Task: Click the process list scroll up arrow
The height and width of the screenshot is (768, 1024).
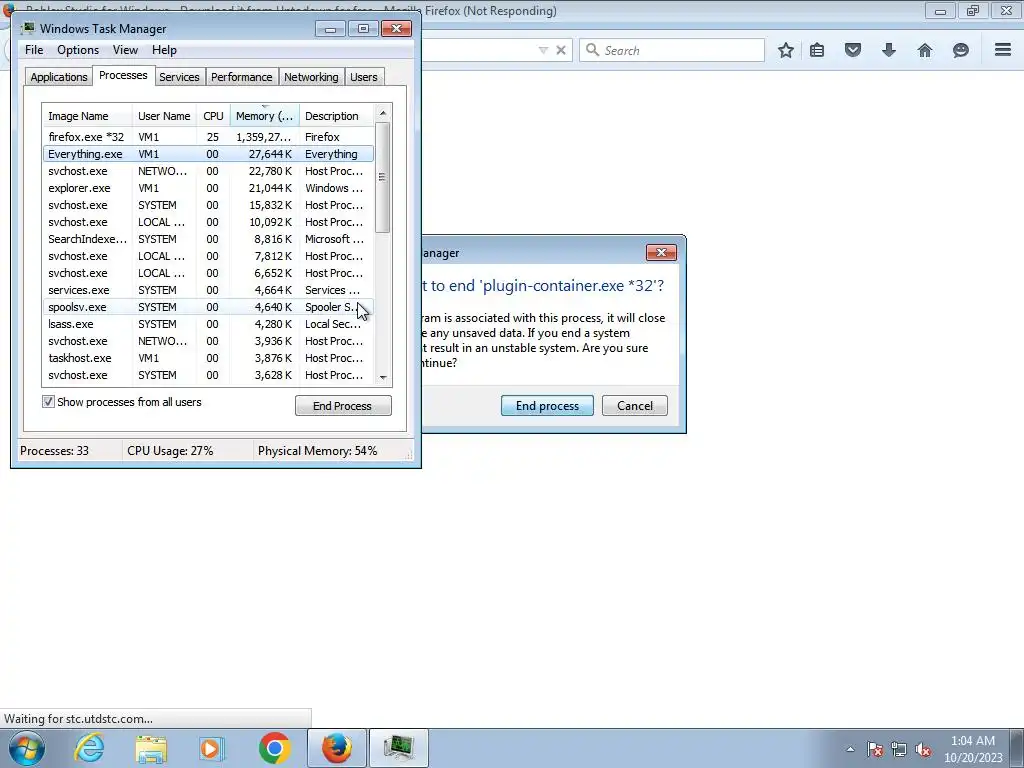Action: click(383, 113)
